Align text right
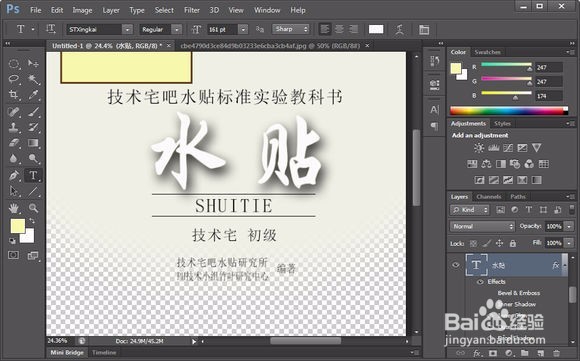580x361 pixels. pyautogui.click(x=353, y=29)
